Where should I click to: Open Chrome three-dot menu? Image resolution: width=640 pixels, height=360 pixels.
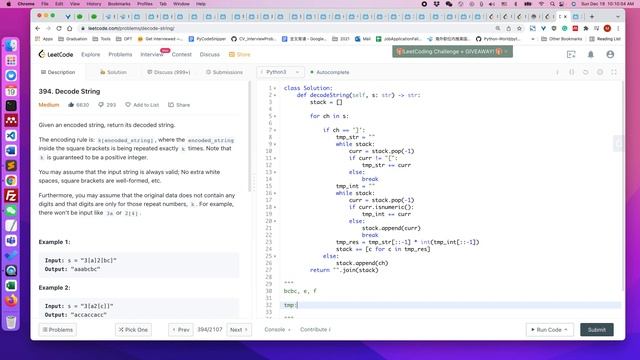coord(618,29)
